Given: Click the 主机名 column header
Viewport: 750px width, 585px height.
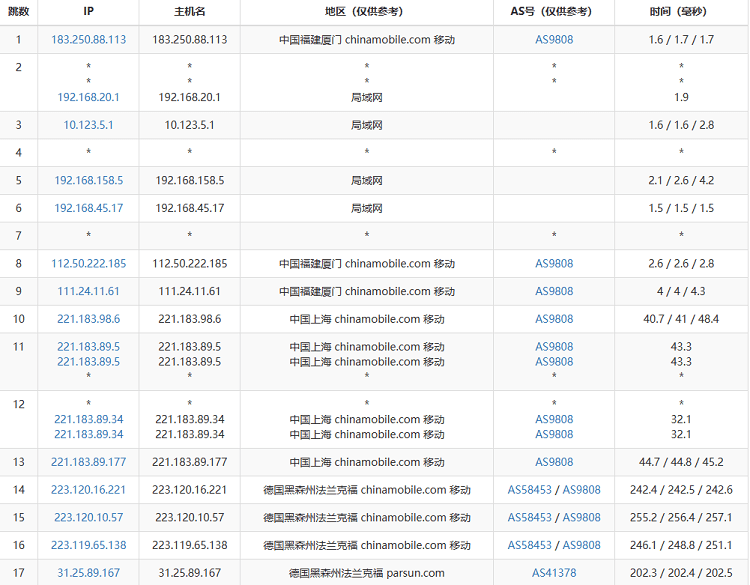Looking at the screenshot, I should pyautogui.click(x=189, y=11).
